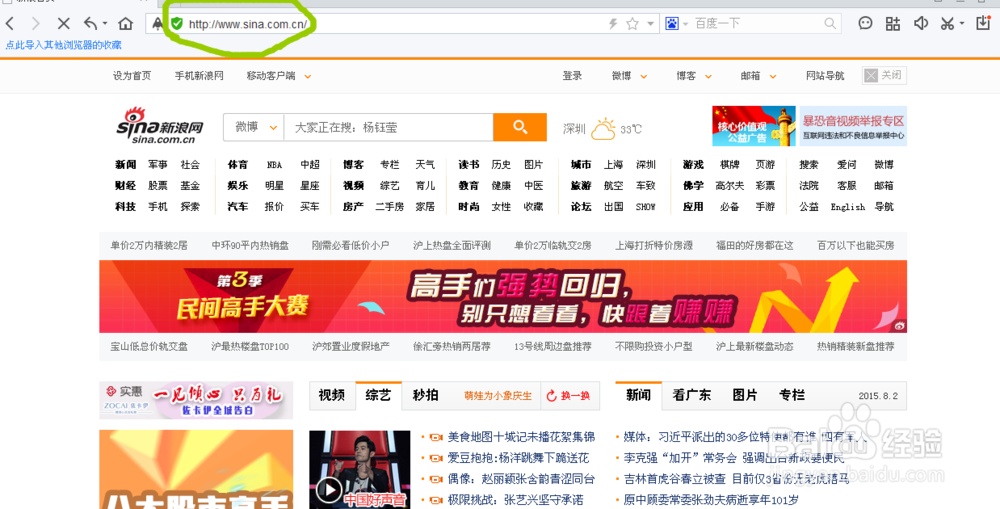Click 沪上热盘全面评测 property link
This screenshot has width=1000, height=509.
[x=452, y=245]
